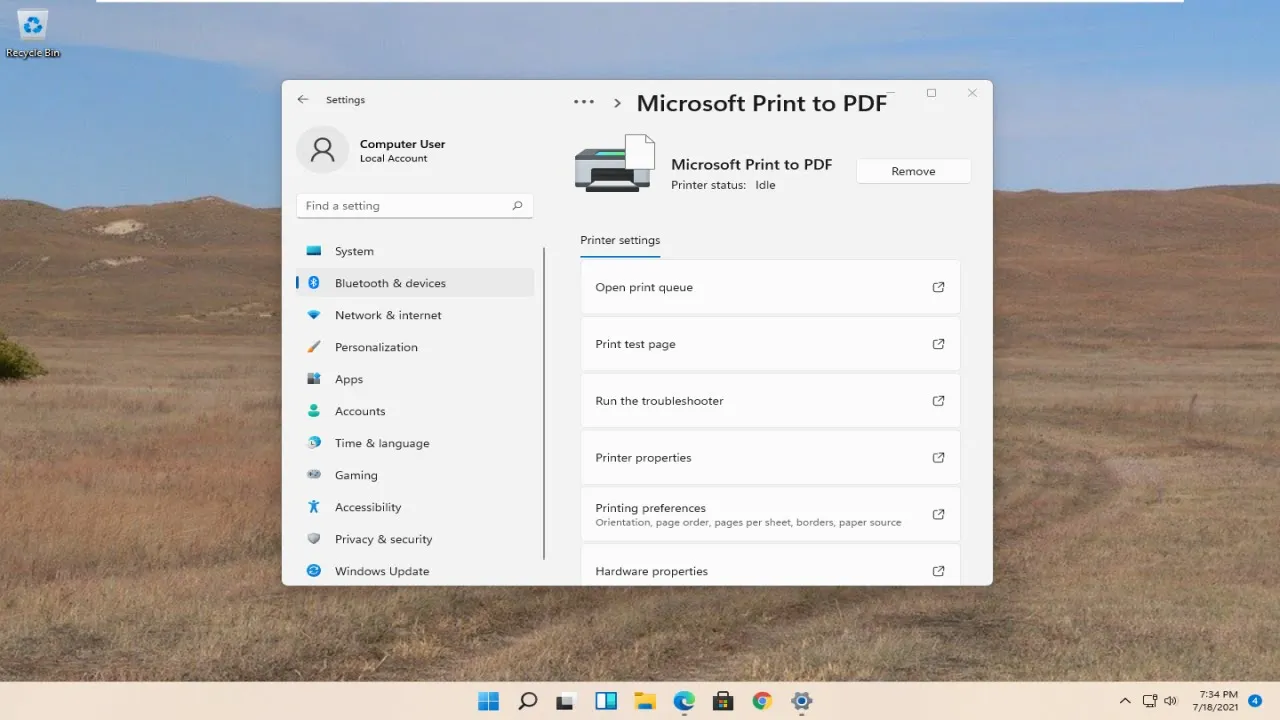This screenshot has height=720, width=1280.
Task: Open Accessibility settings
Action: pyautogui.click(x=415, y=507)
